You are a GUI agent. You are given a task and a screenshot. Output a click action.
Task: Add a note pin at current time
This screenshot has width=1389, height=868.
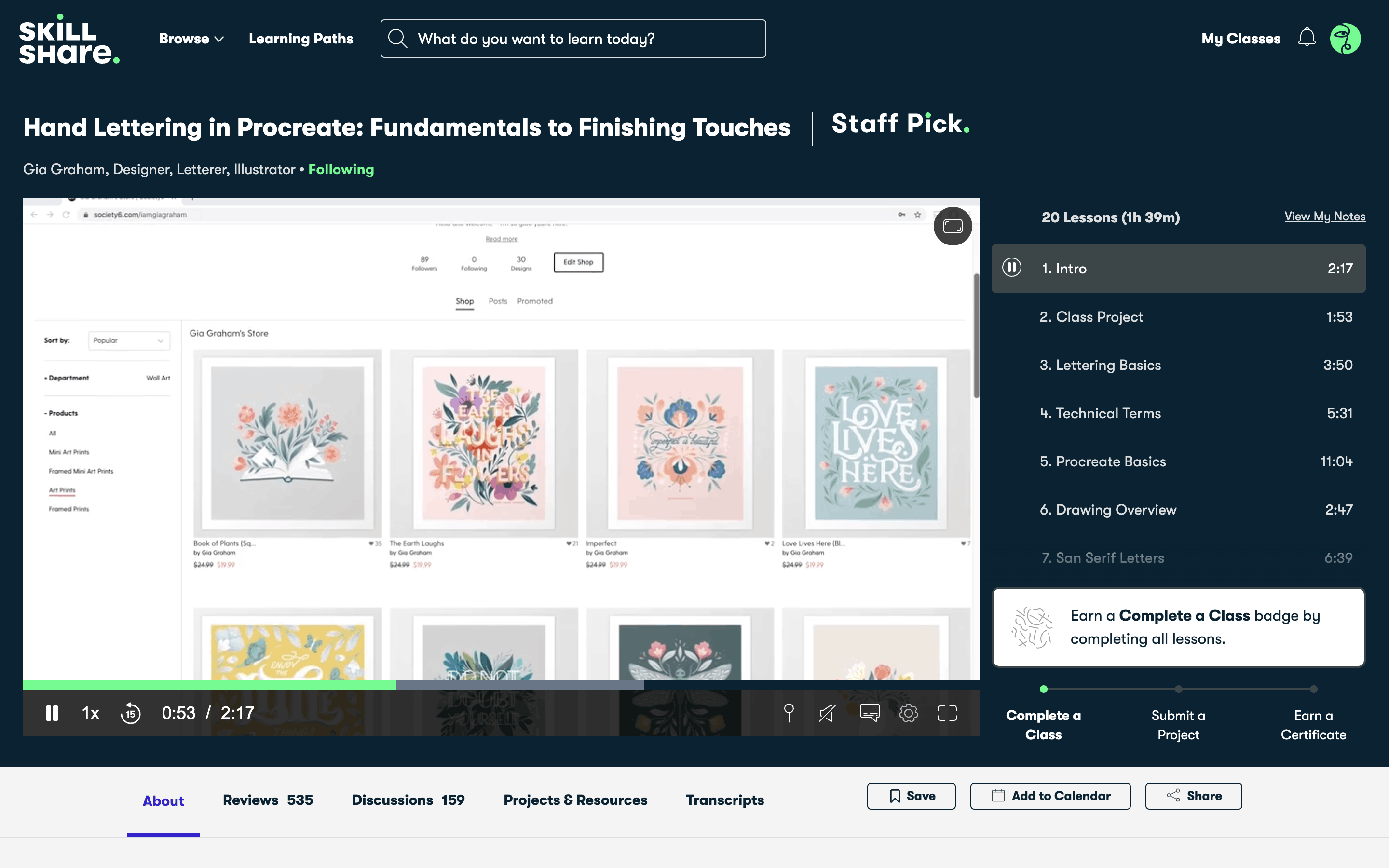pos(789,713)
